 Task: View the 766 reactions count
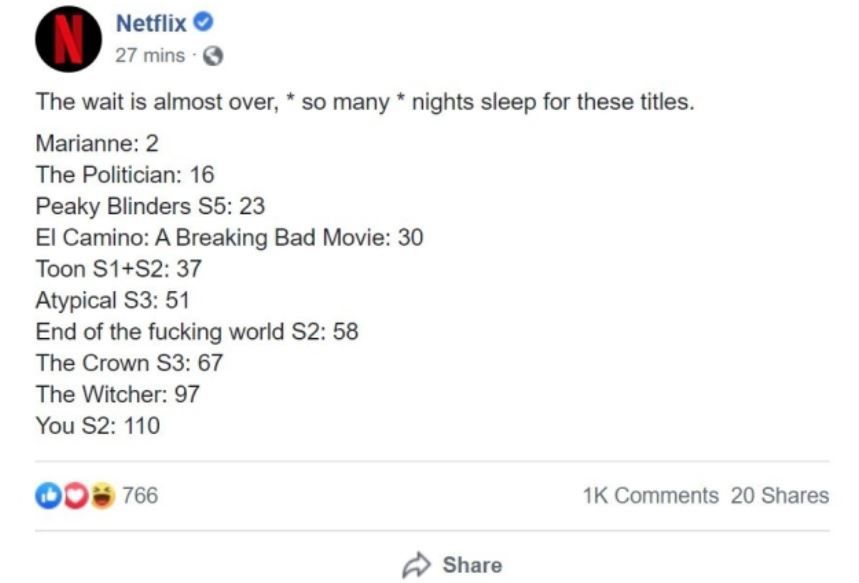tap(140, 495)
